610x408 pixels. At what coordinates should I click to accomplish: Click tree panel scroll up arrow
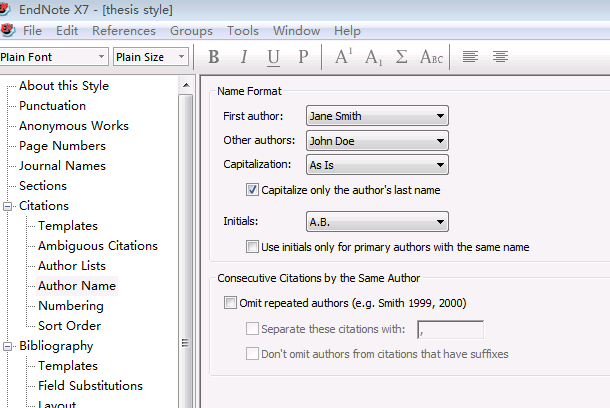[x=186, y=85]
